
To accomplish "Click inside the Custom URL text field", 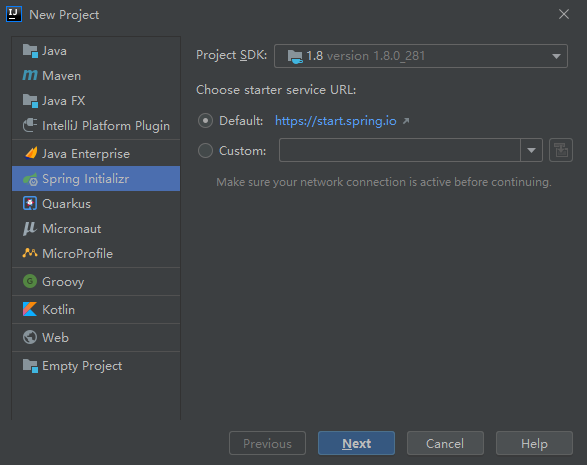I will 400,151.
